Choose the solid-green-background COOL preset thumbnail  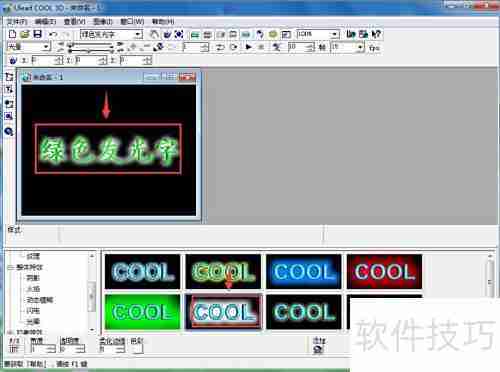143,312
